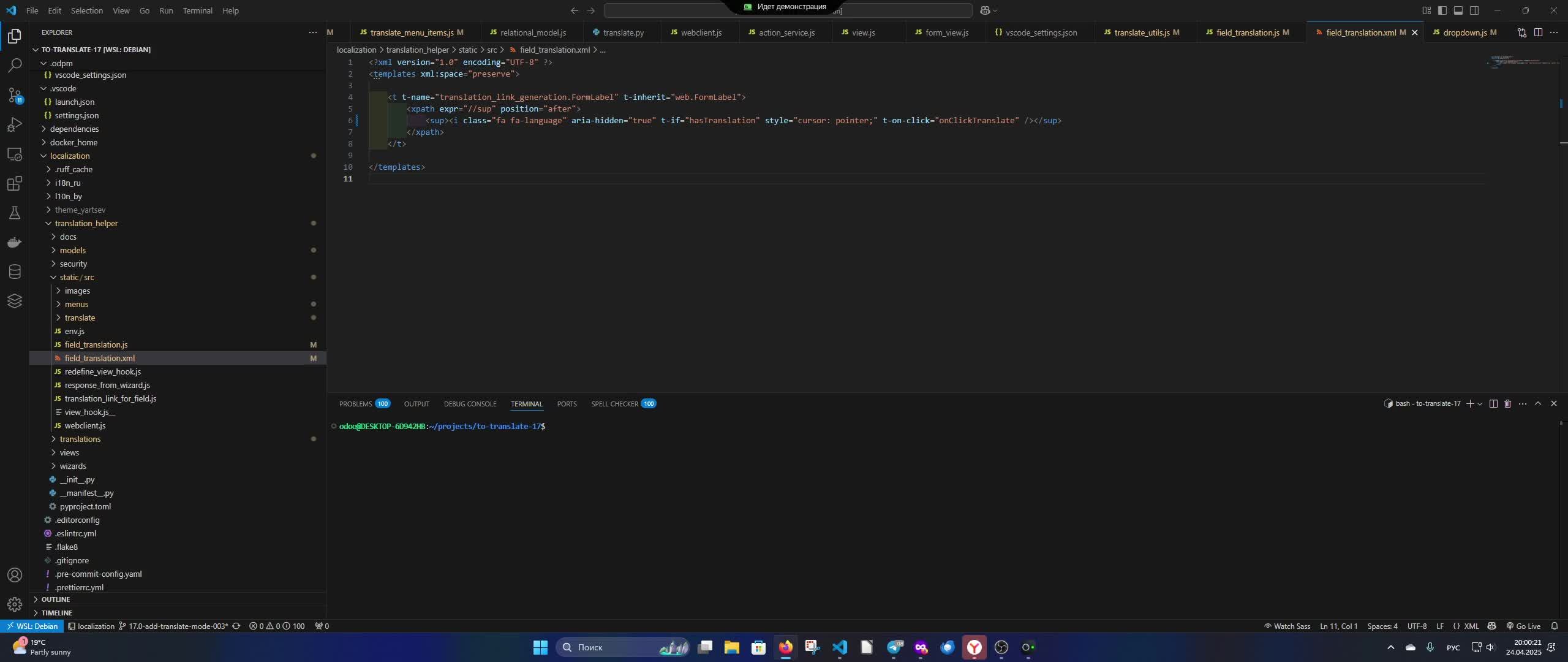Switch to the PROBLEMS panel tab
This screenshot has height=662, width=1568.
[x=355, y=403]
